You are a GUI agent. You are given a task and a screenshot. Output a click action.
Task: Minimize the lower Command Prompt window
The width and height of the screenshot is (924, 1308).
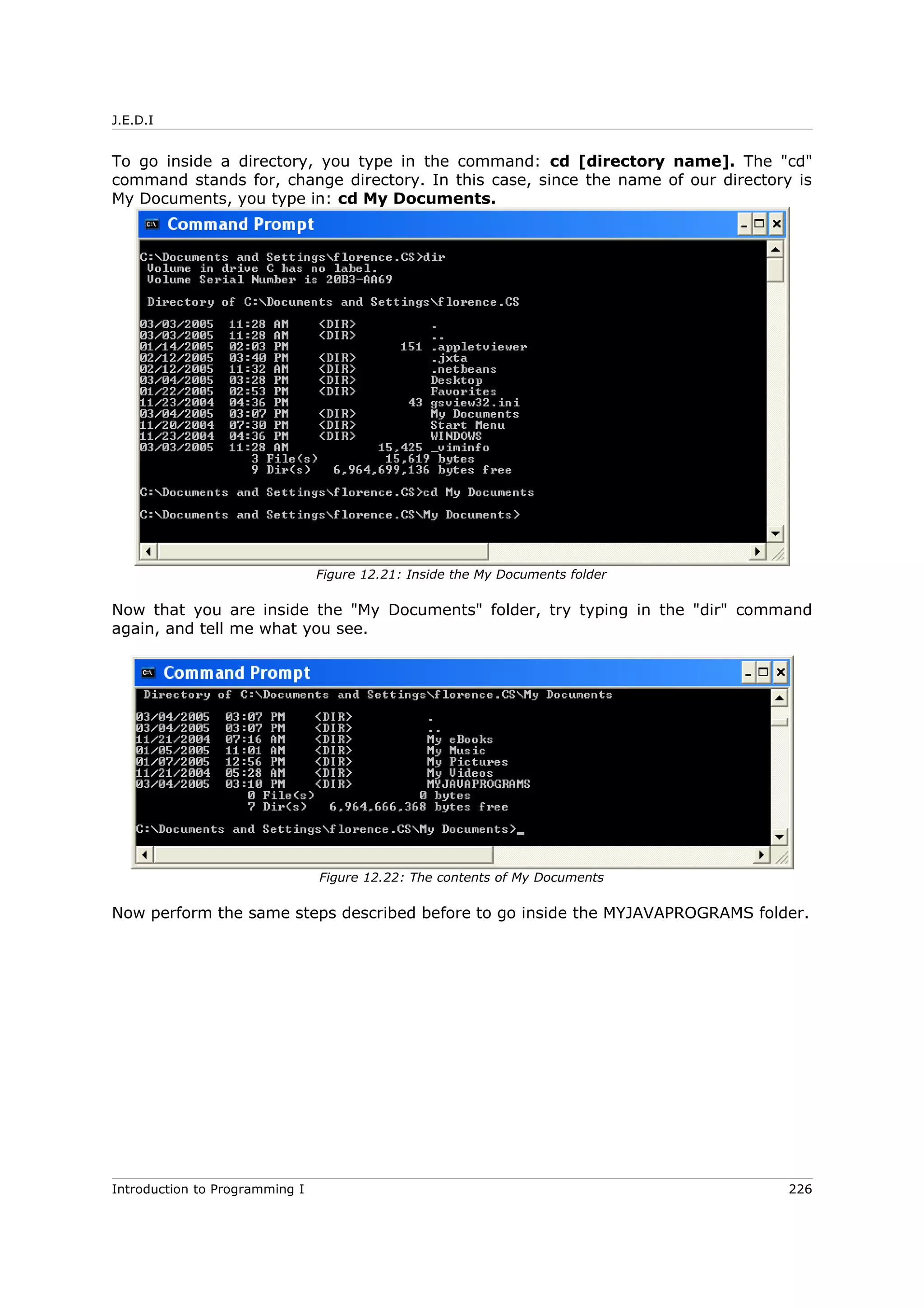point(748,673)
